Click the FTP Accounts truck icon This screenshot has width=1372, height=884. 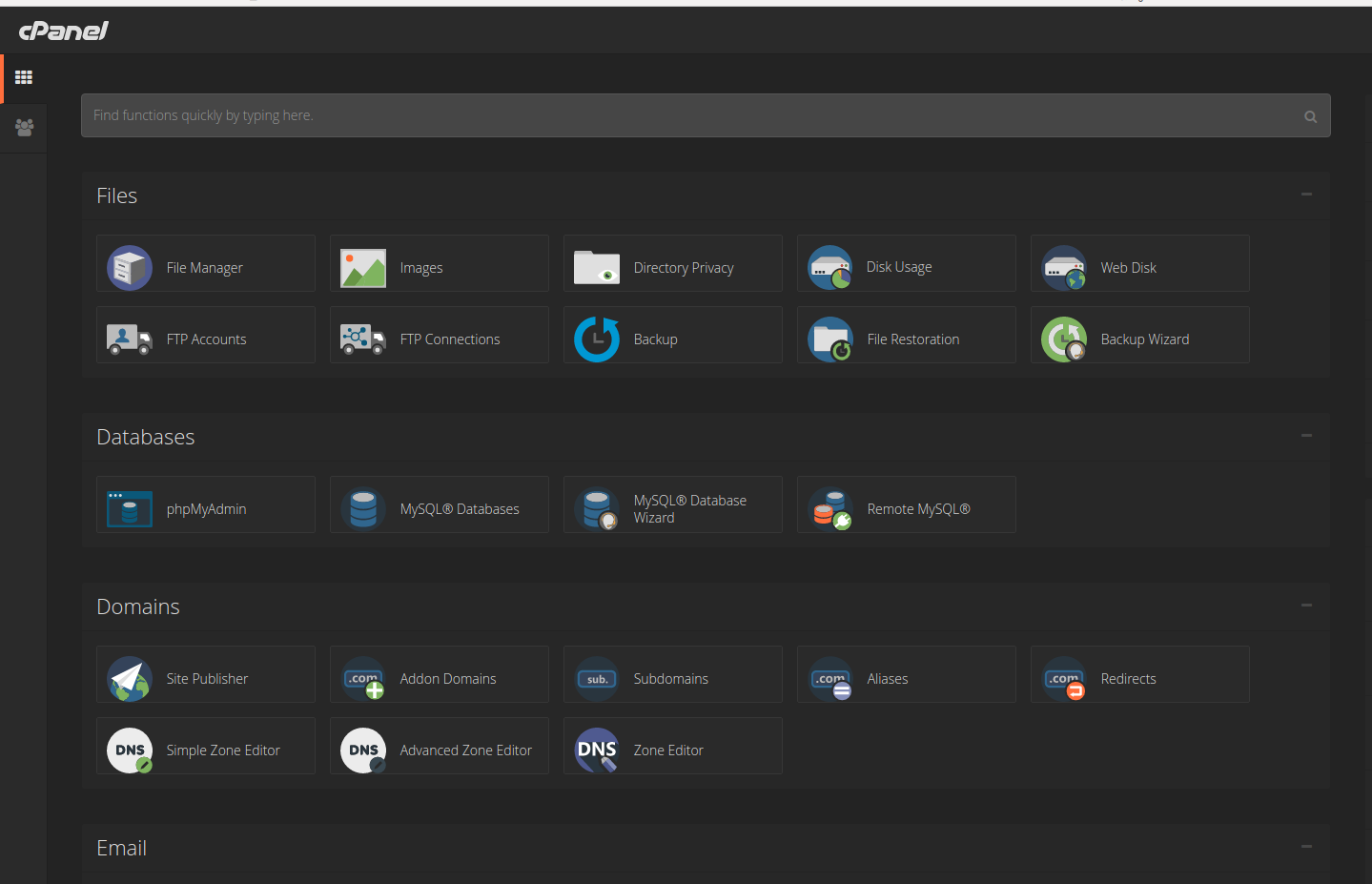130,339
